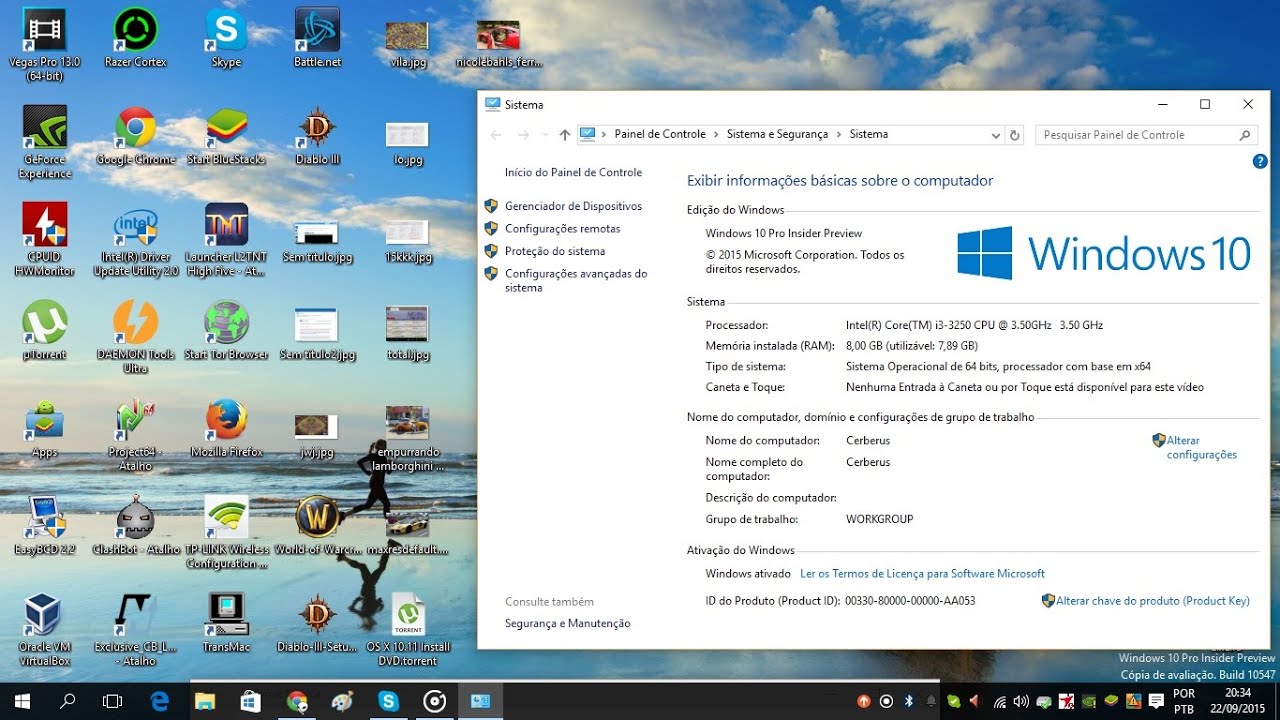Open the Apps desktop shortcut

click(44, 428)
